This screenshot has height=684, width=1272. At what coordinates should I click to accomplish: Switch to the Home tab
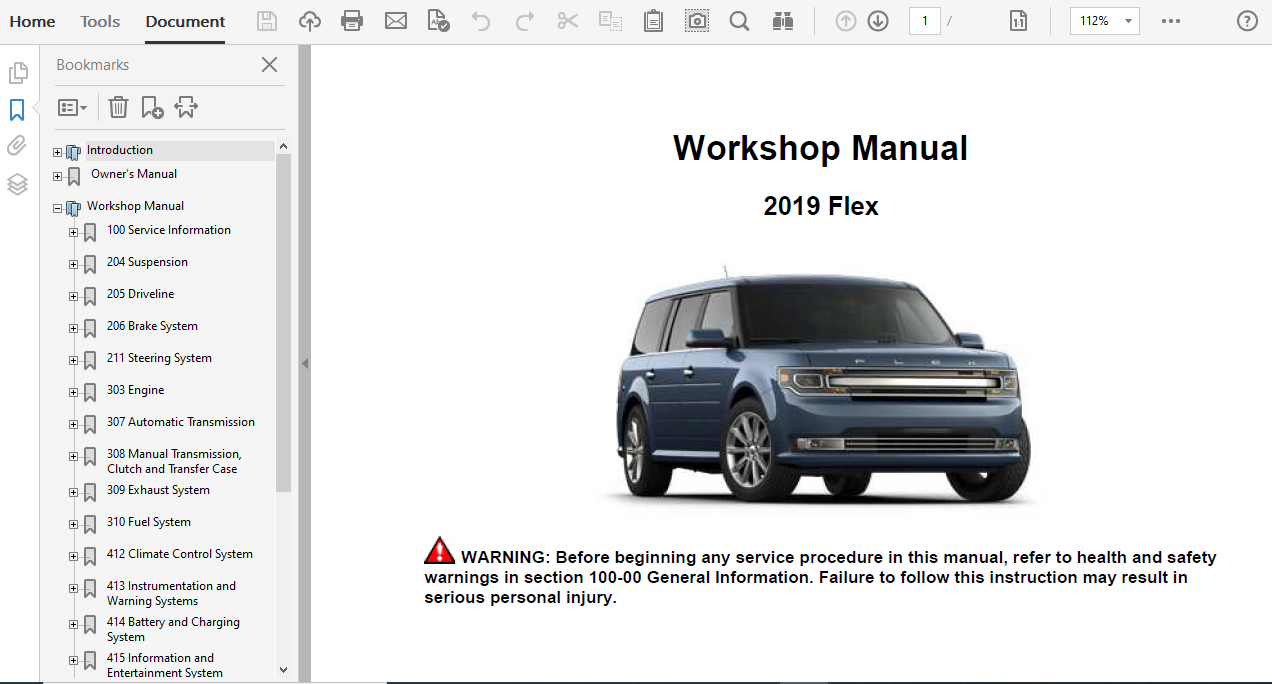32,21
